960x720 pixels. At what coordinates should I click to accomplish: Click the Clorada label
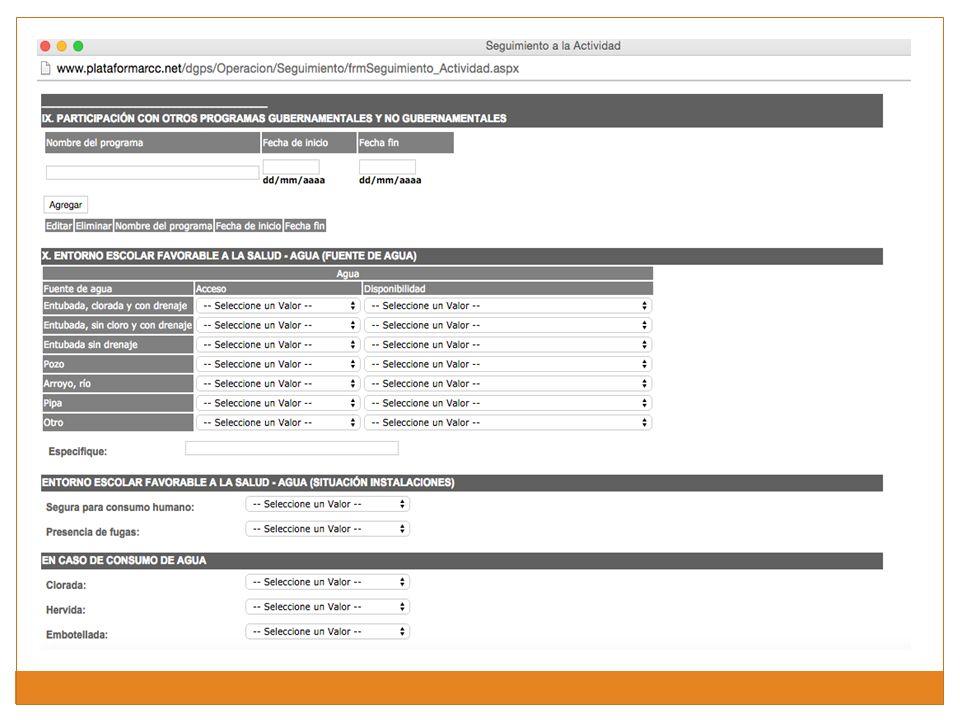point(66,586)
